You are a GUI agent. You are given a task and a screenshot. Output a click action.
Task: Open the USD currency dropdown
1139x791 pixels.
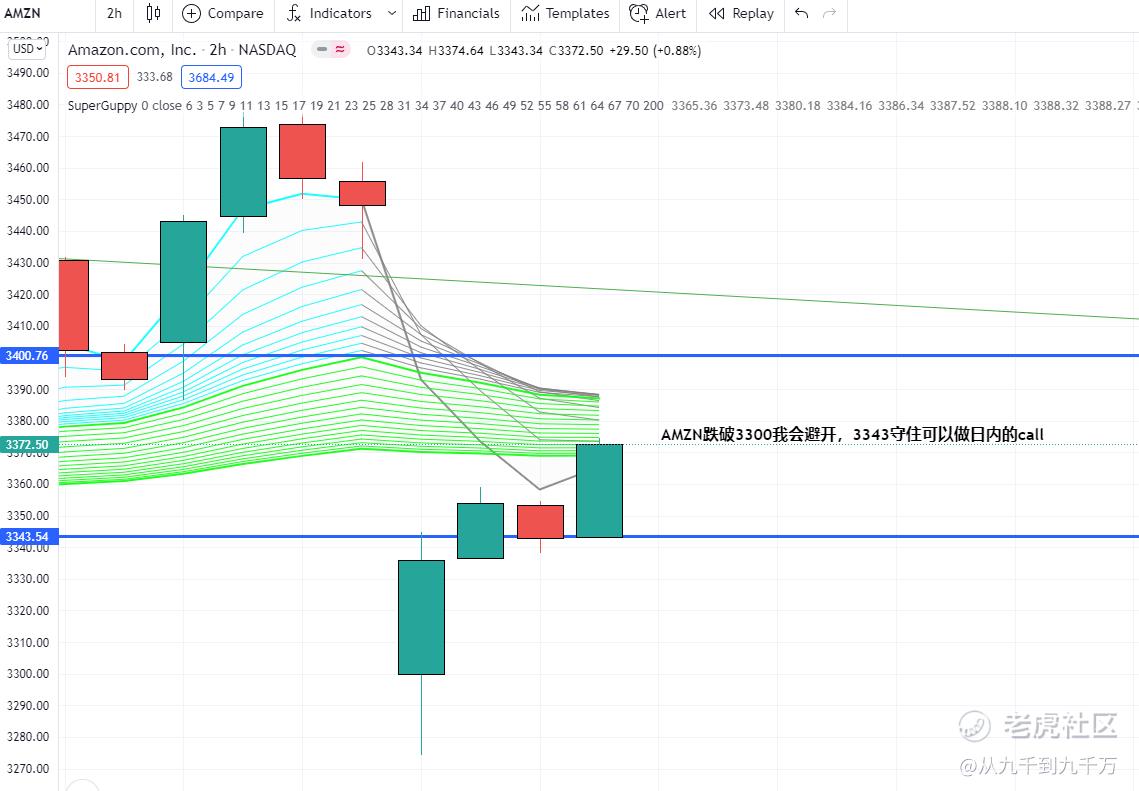click(x=28, y=49)
